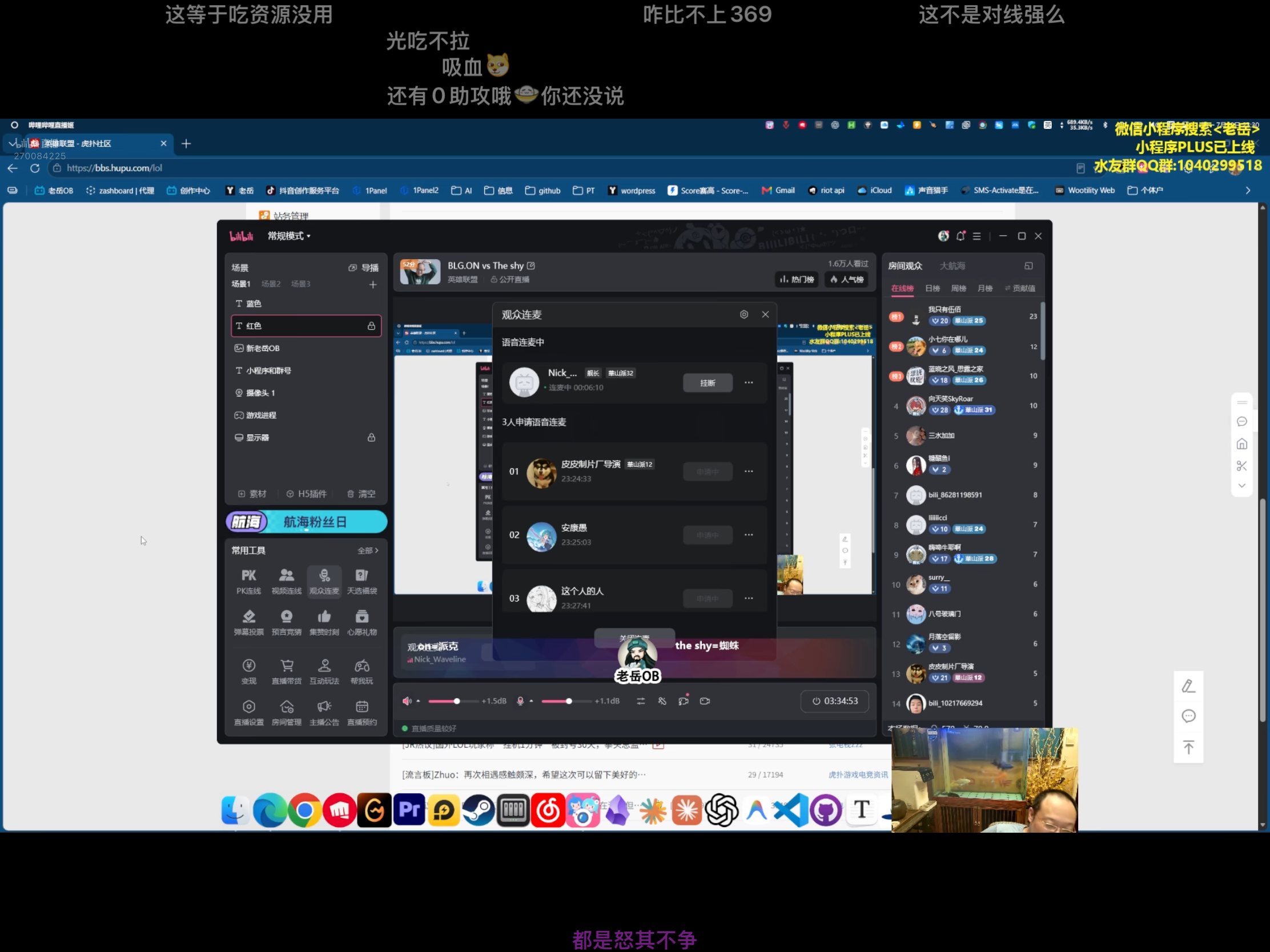
Task: Adjust the speaker volume slider (+1.5dB)
Action: [453, 701]
